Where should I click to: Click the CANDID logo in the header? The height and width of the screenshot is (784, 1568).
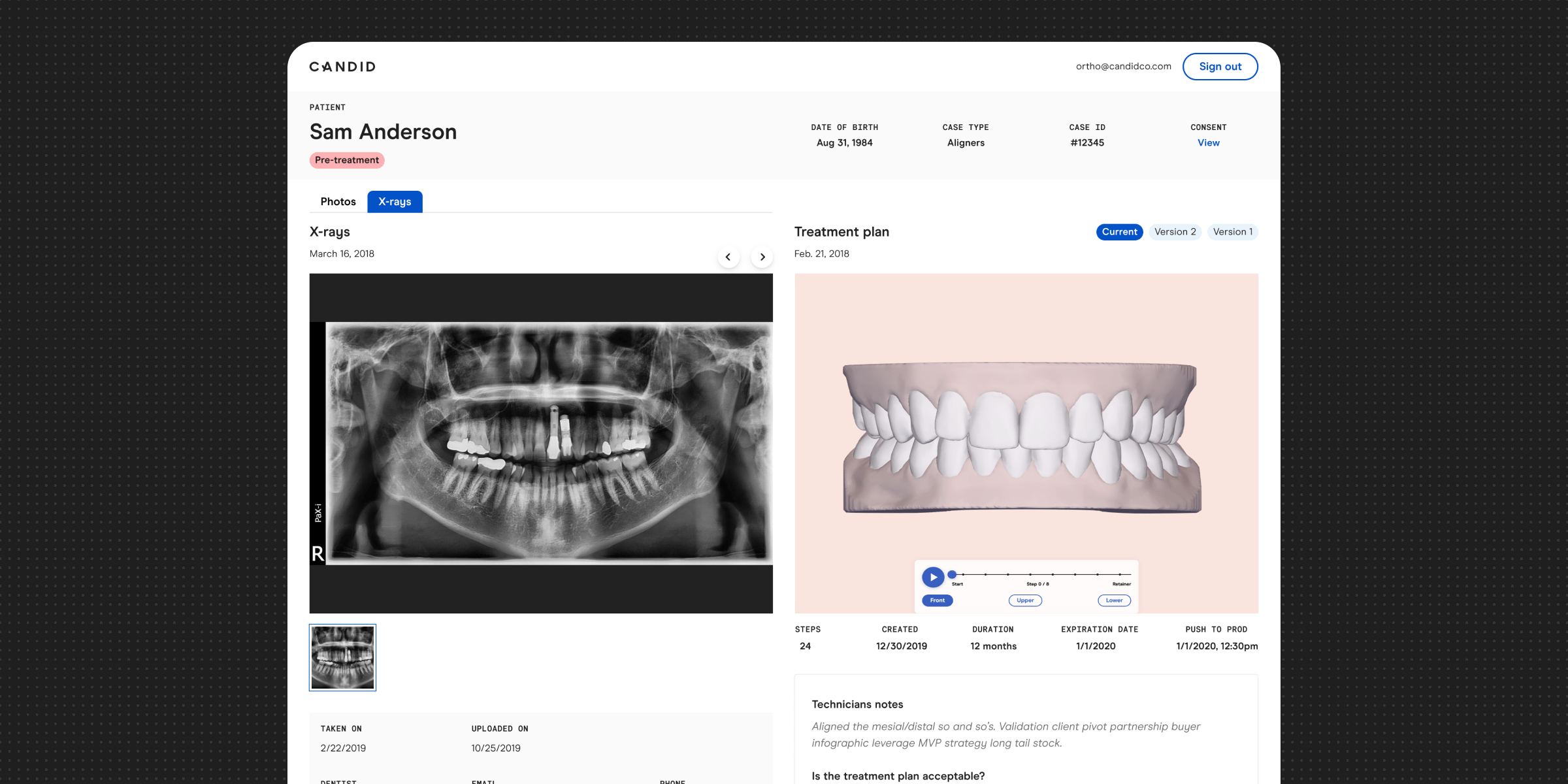point(341,66)
